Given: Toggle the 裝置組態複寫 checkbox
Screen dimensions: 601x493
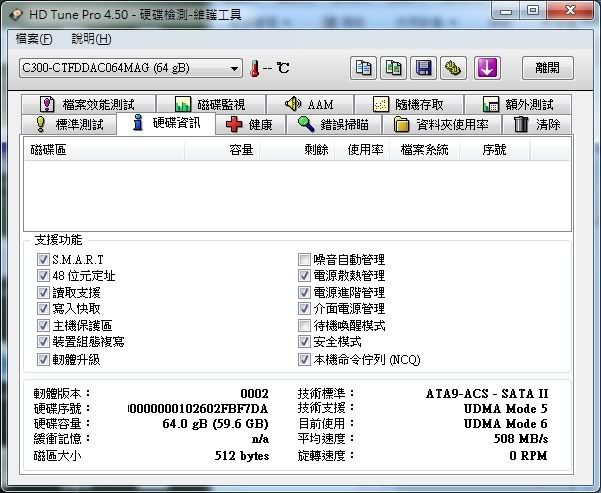Looking at the screenshot, I should (43, 342).
